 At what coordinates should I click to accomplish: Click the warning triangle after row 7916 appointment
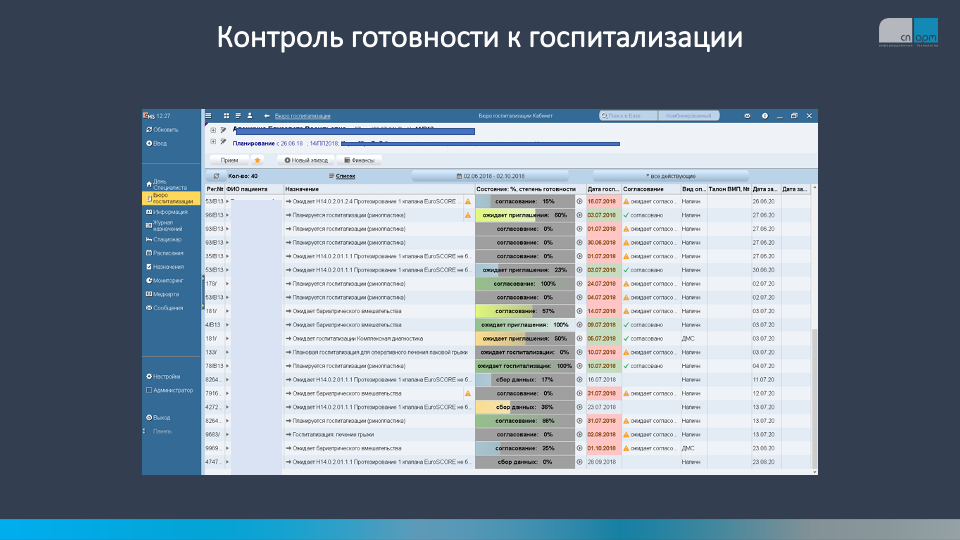point(468,393)
